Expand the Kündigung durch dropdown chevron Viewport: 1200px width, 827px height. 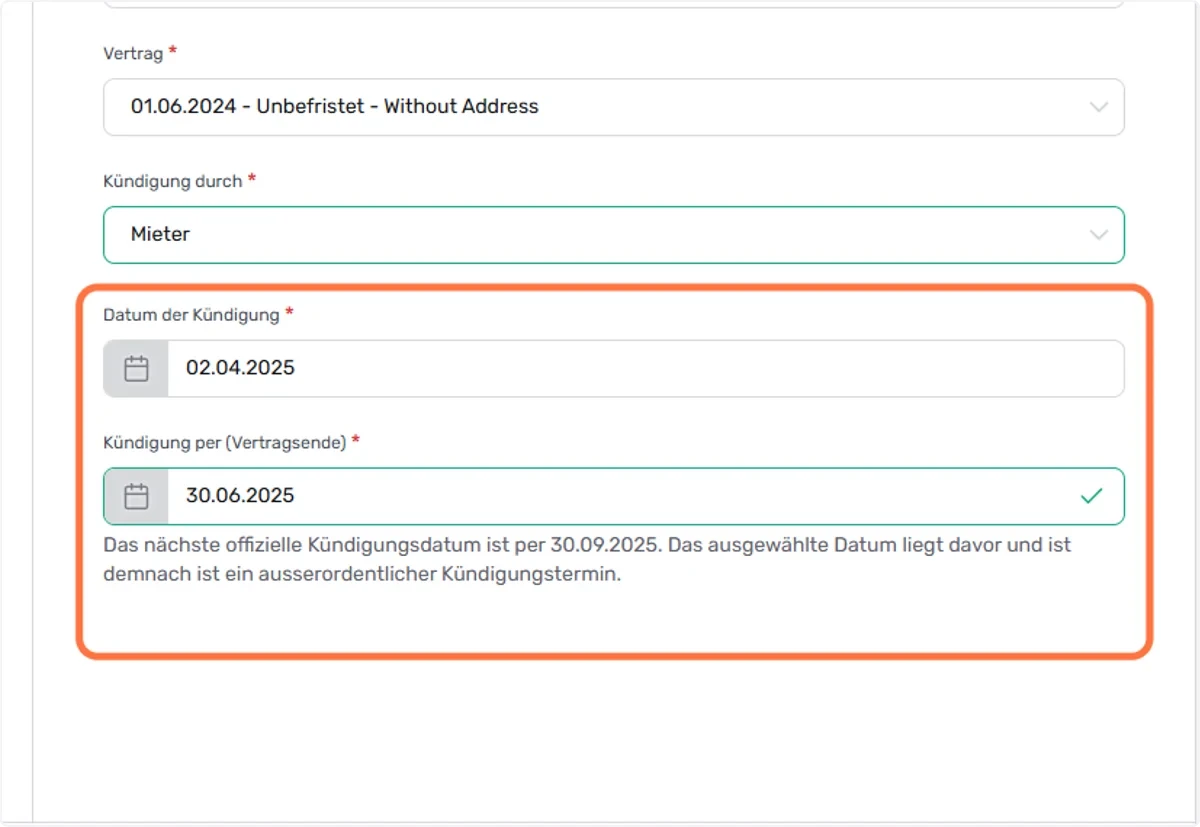tap(1098, 235)
